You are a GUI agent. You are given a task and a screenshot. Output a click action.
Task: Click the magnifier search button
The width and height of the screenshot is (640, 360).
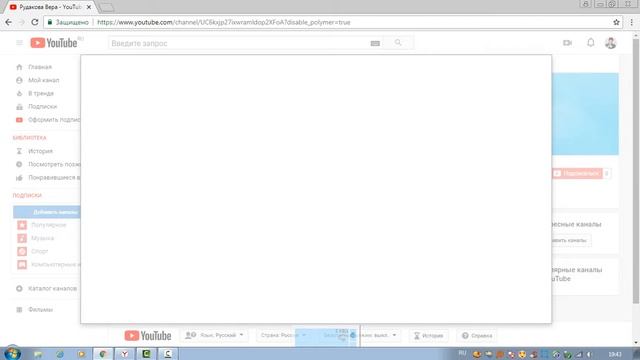click(398, 43)
